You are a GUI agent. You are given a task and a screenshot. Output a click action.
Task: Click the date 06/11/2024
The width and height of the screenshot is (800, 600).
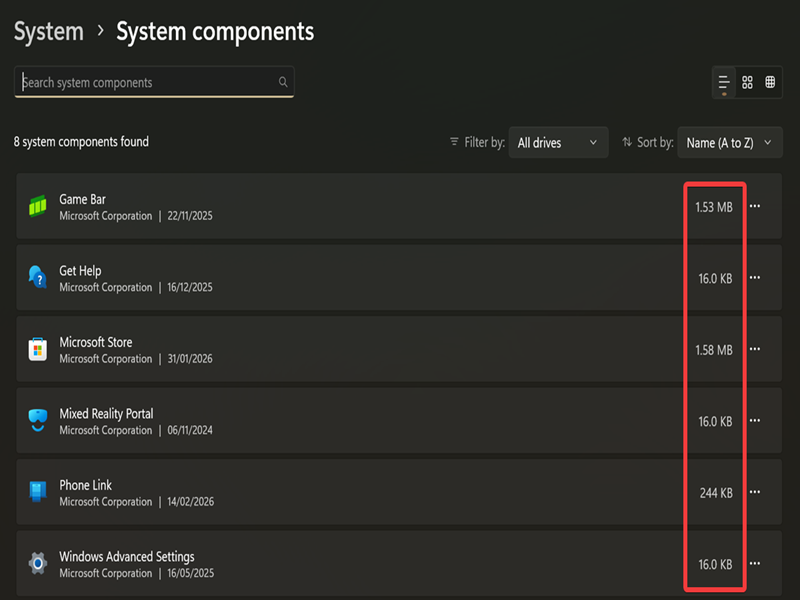click(x=190, y=430)
